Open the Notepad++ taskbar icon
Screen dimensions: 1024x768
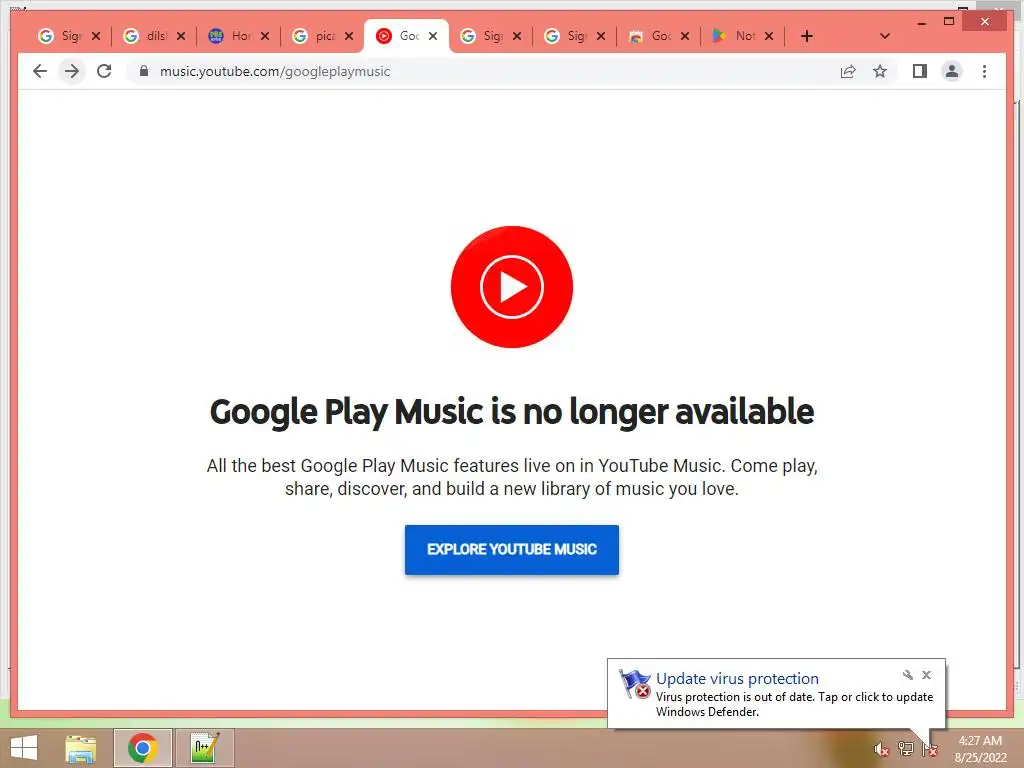coord(204,748)
